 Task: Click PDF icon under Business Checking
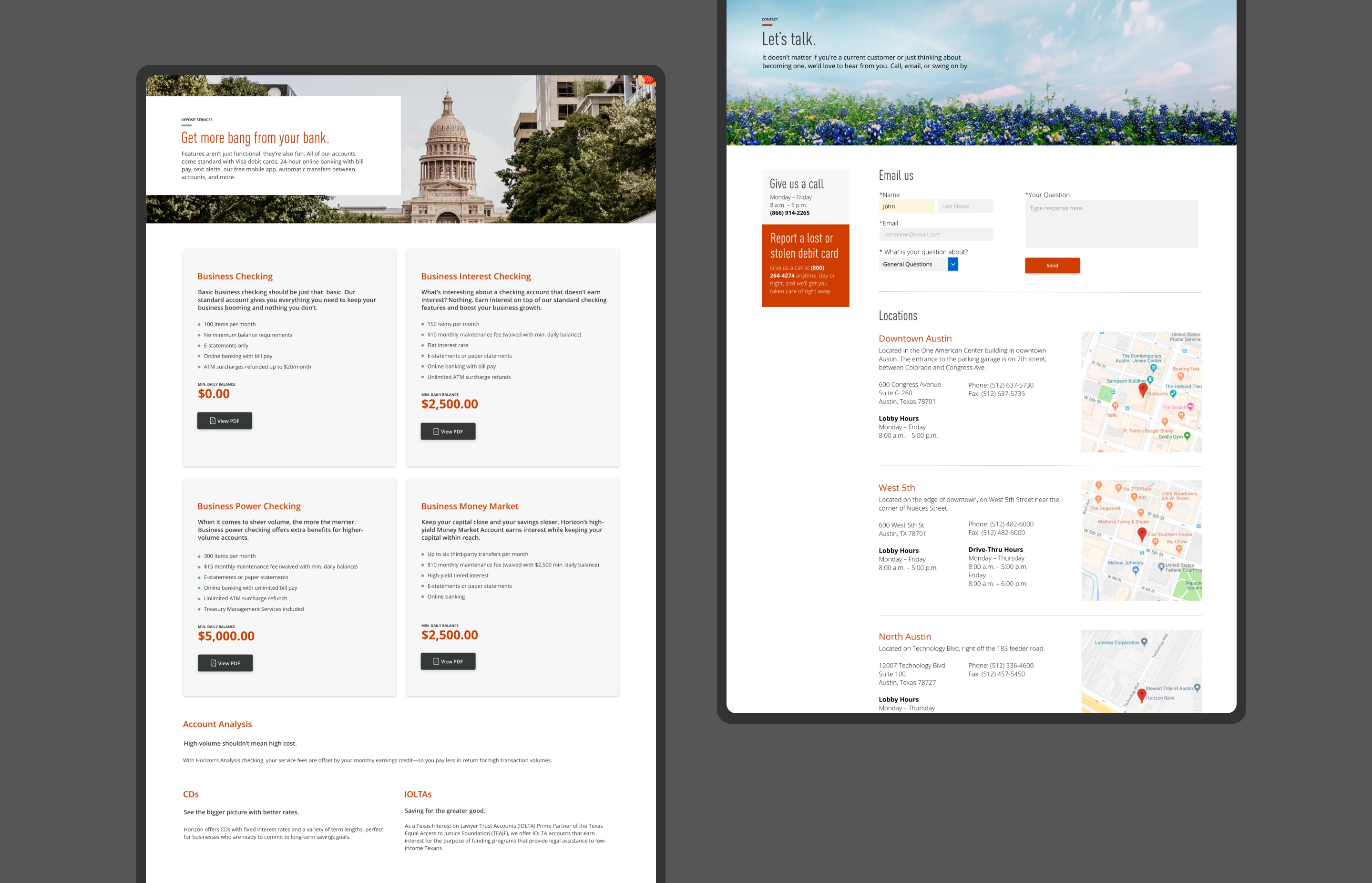tap(213, 421)
